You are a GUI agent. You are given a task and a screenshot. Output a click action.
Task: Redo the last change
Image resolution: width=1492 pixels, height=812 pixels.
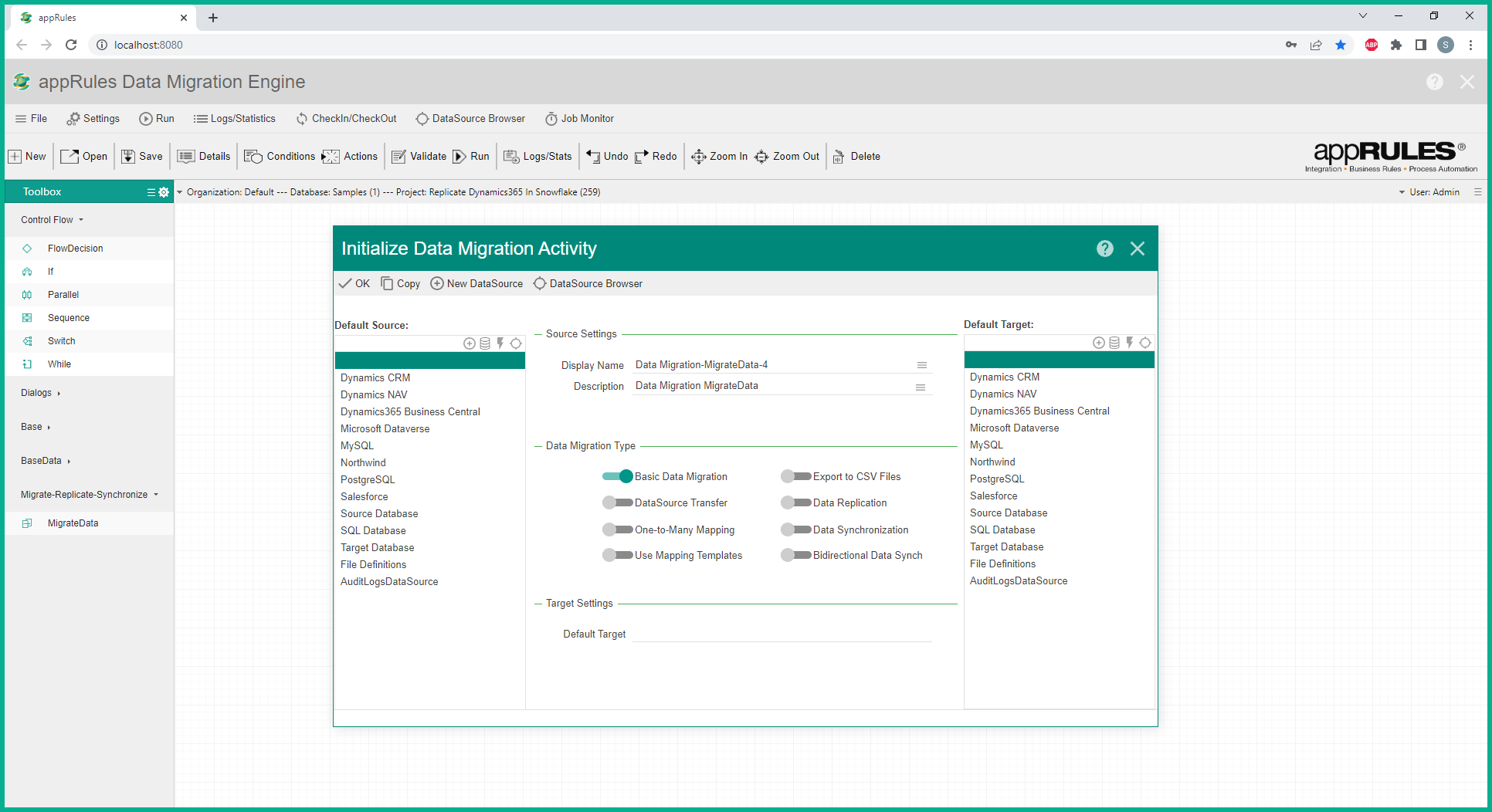656,157
